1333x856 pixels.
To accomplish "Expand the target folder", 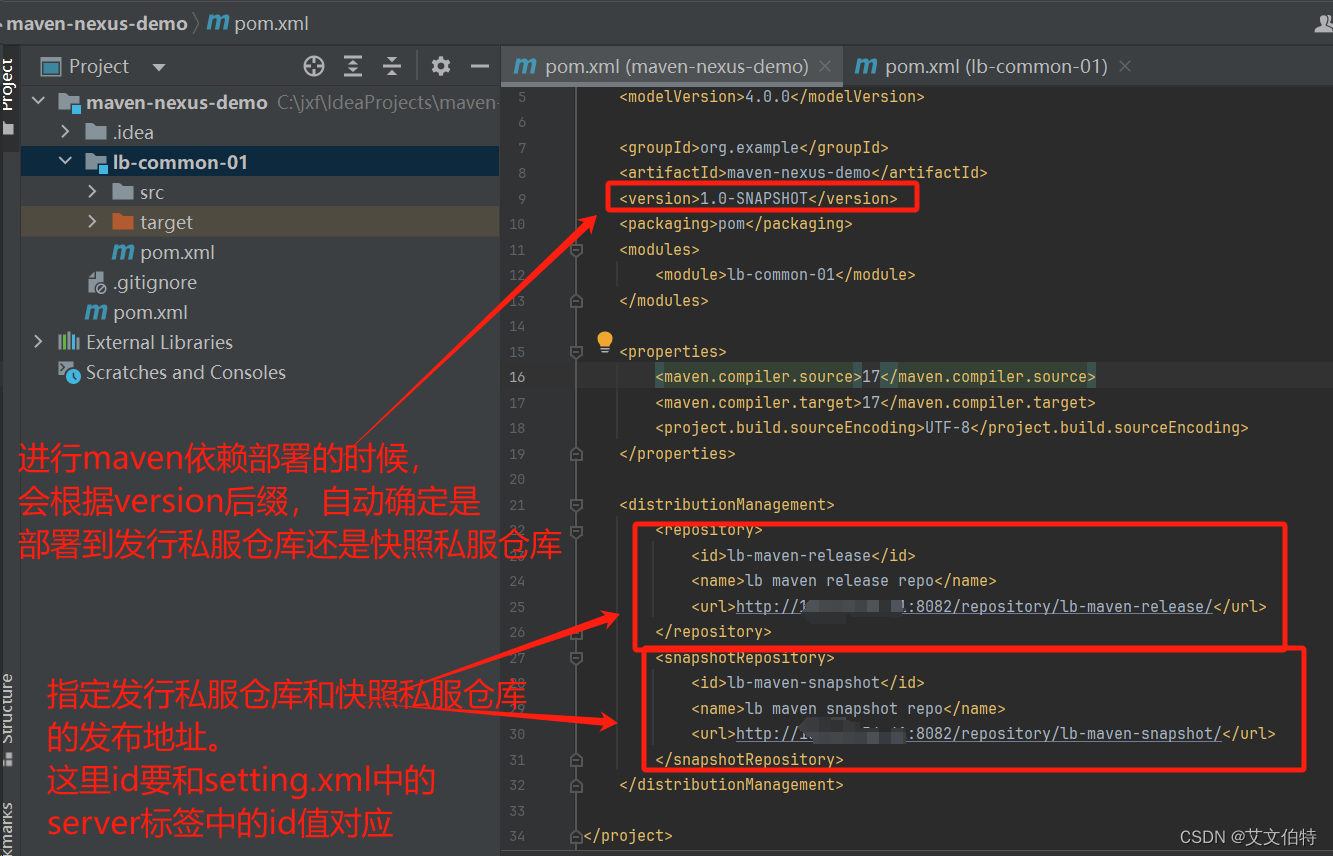I will (92, 222).
